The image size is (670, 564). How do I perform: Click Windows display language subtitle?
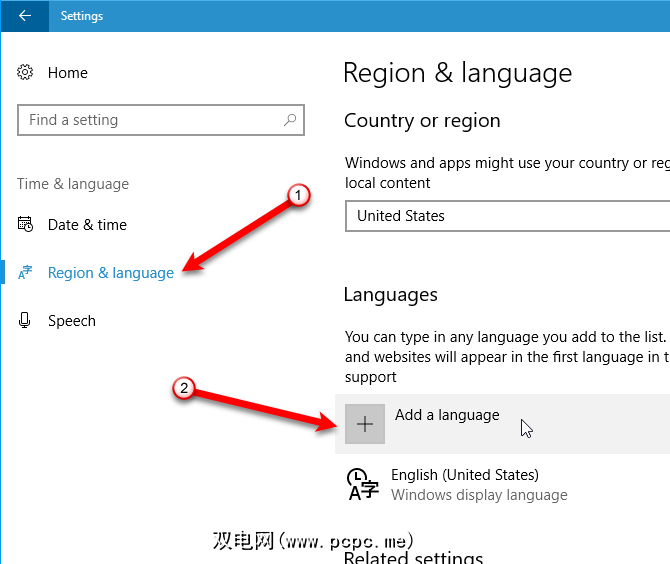point(479,495)
